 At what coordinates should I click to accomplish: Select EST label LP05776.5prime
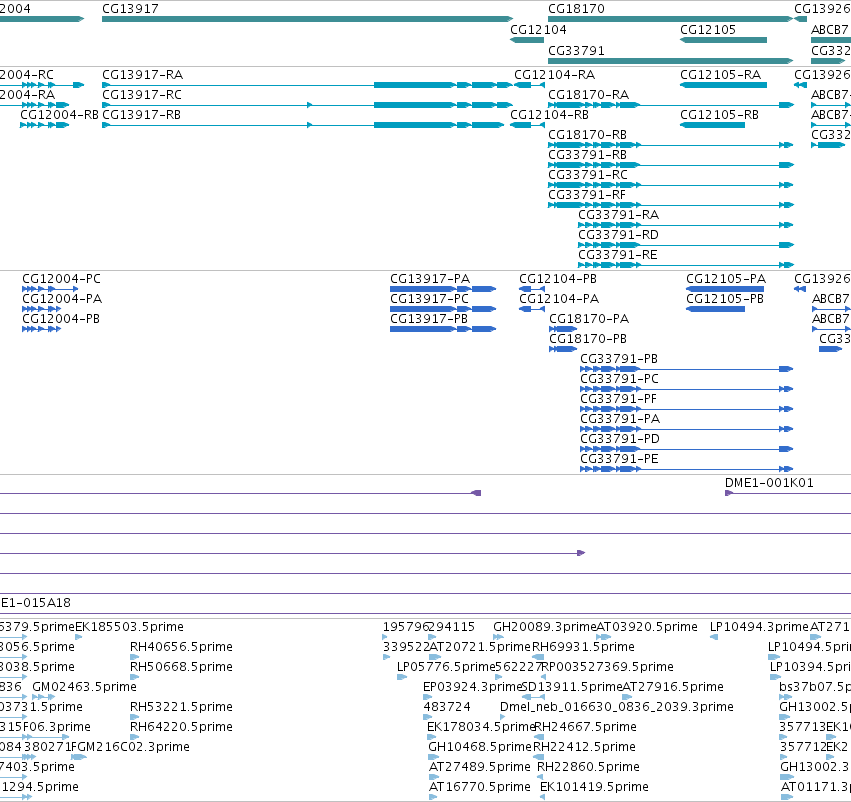tap(446, 666)
